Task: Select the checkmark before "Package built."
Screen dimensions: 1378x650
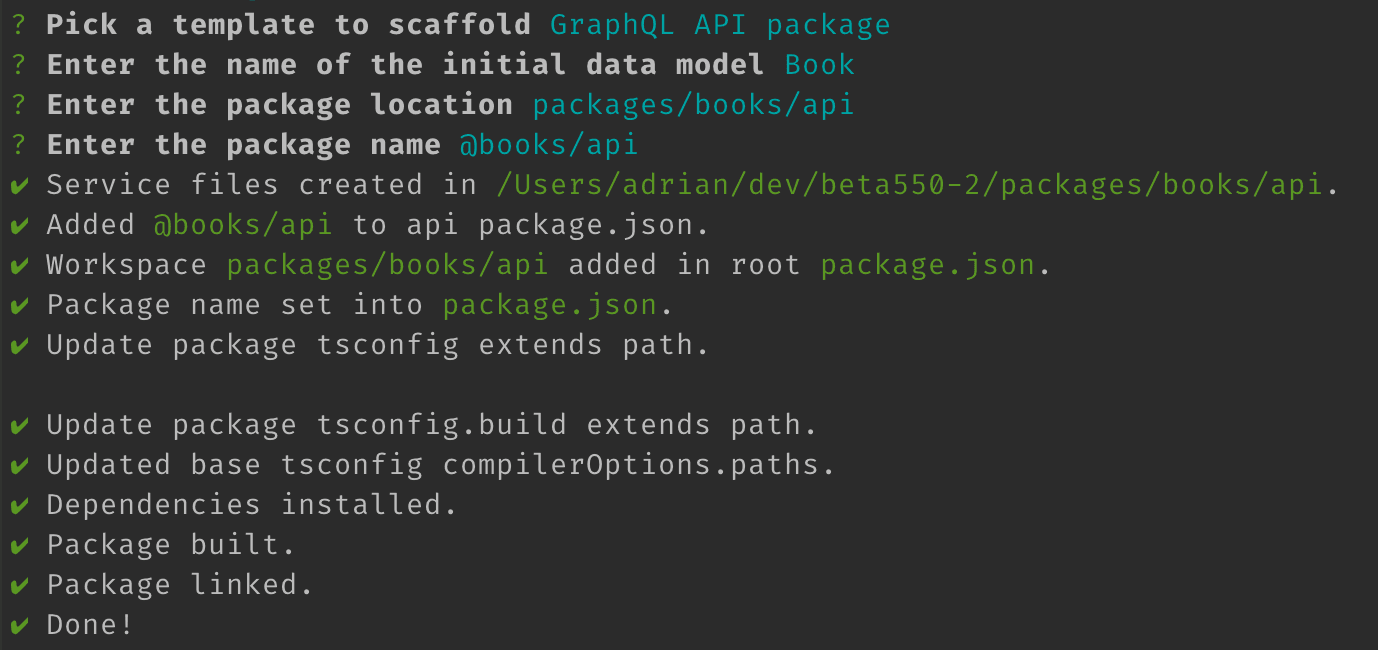Action: point(19,546)
